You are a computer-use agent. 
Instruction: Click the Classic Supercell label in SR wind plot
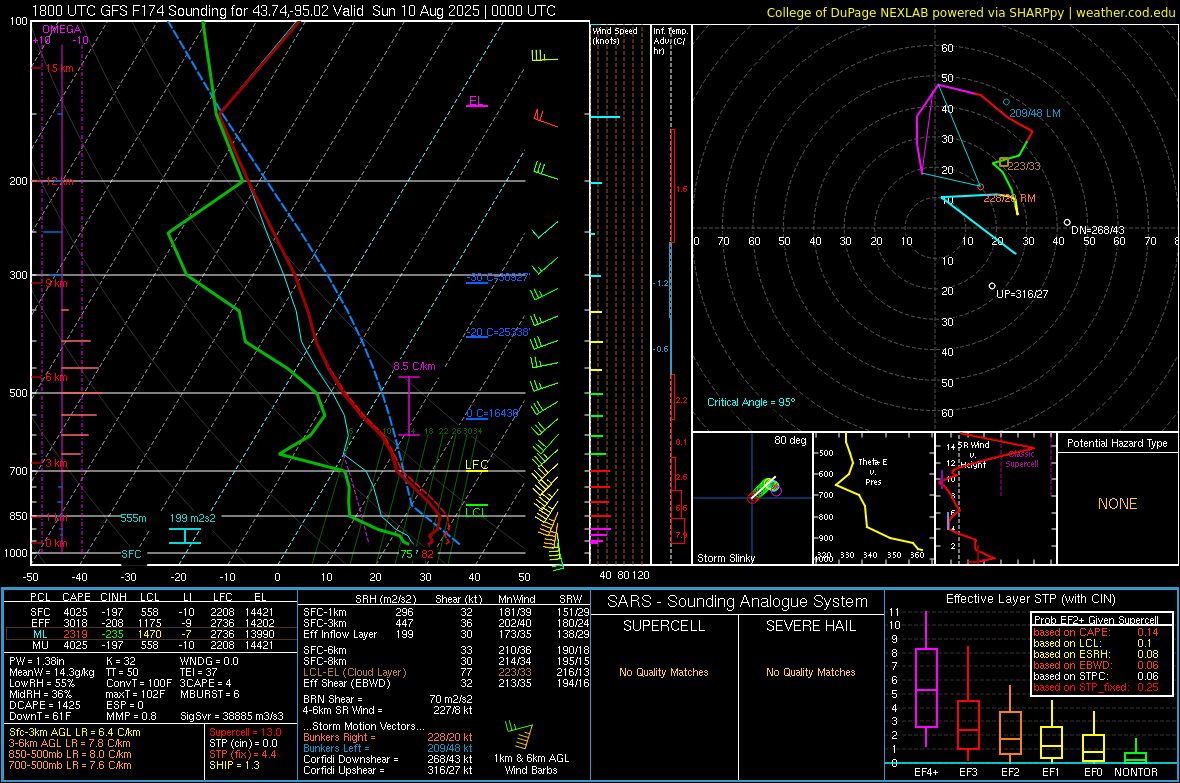click(x=1022, y=459)
